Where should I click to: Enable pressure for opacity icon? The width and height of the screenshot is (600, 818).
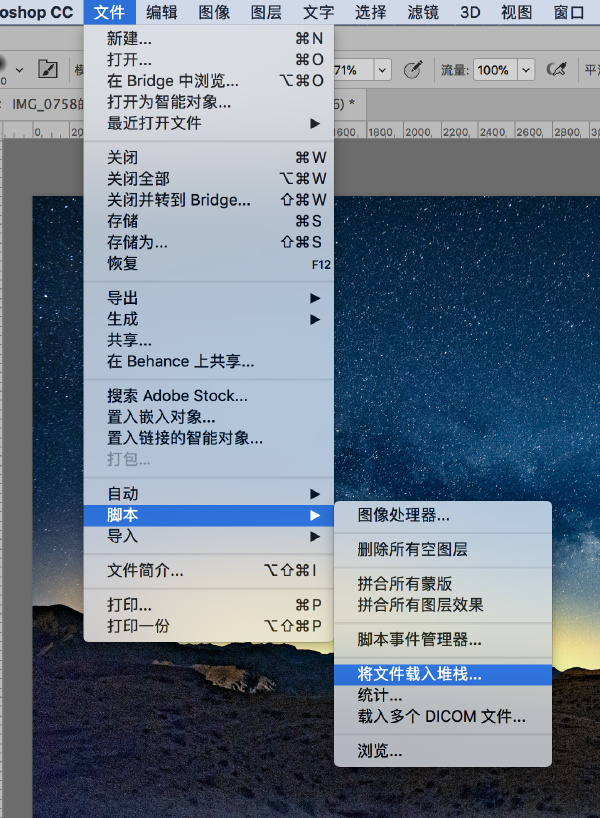(x=413, y=69)
